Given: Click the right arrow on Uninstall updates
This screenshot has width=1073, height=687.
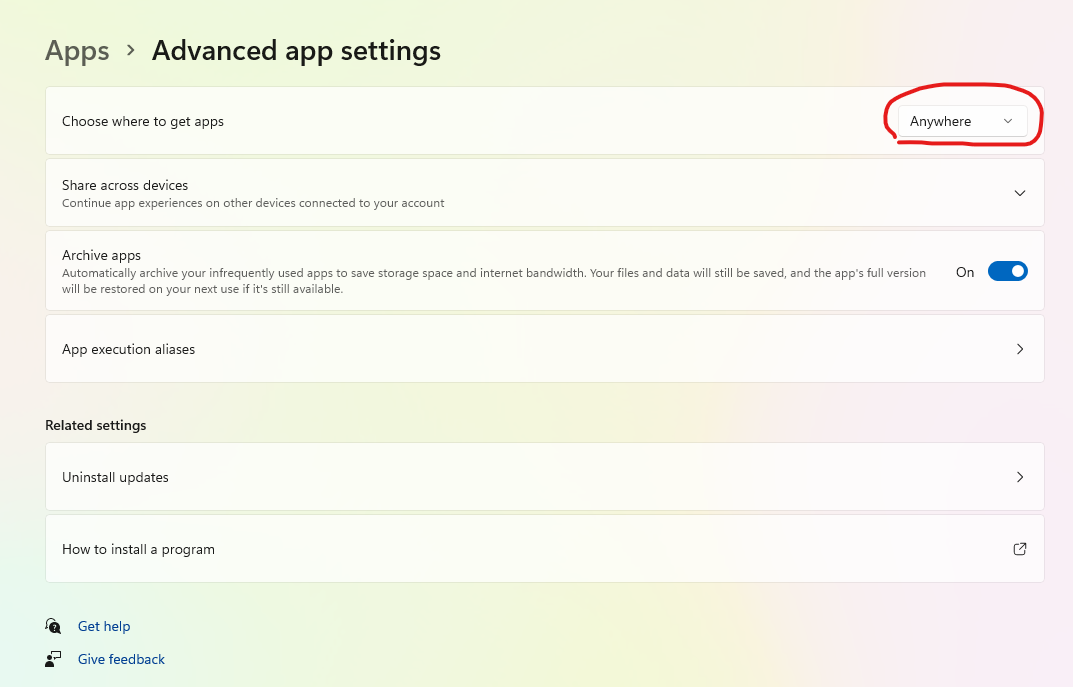Looking at the screenshot, I should click(1020, 477).
